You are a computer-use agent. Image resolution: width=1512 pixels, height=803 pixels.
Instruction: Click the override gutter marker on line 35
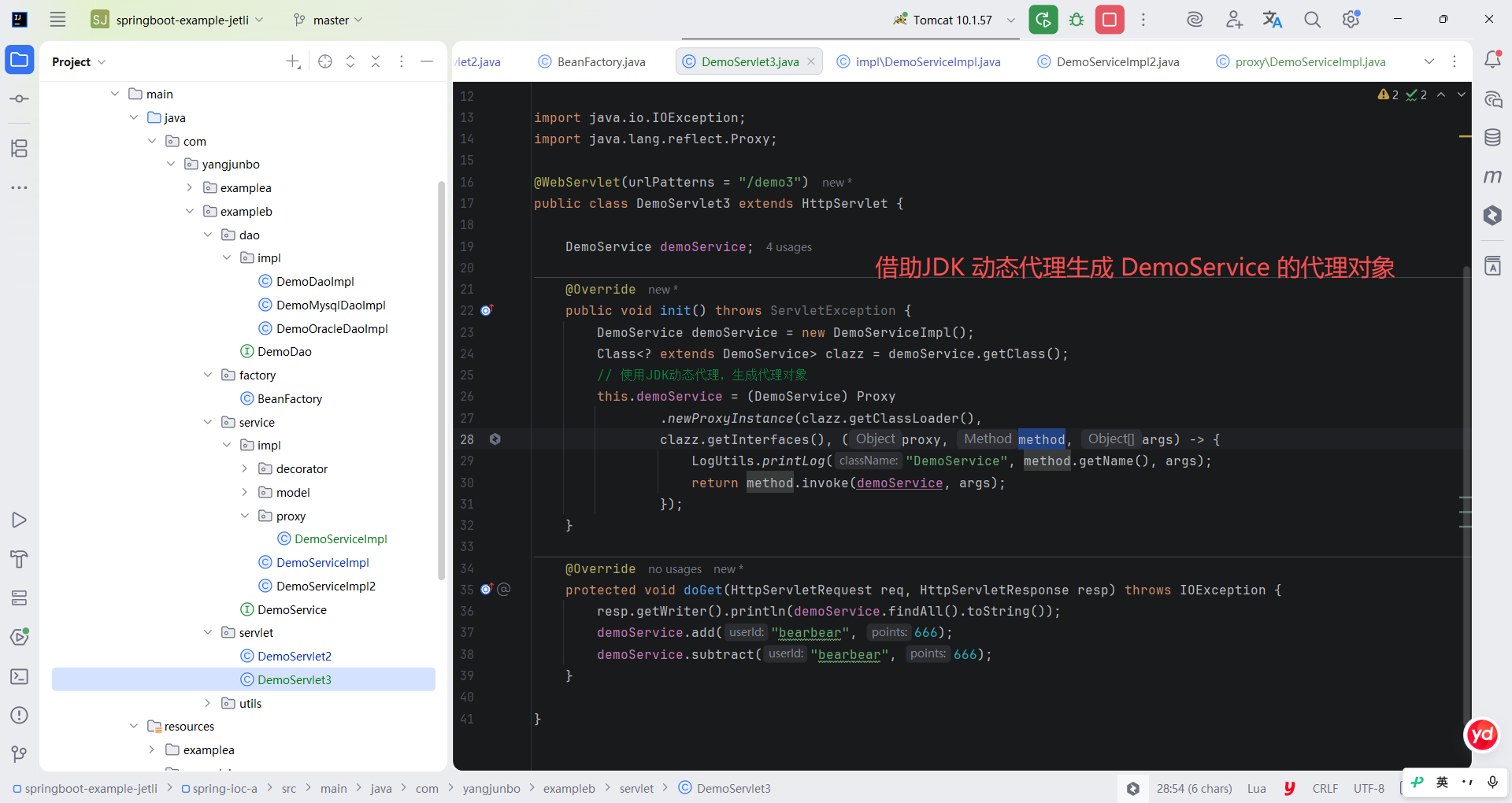(x=487, y=589)
